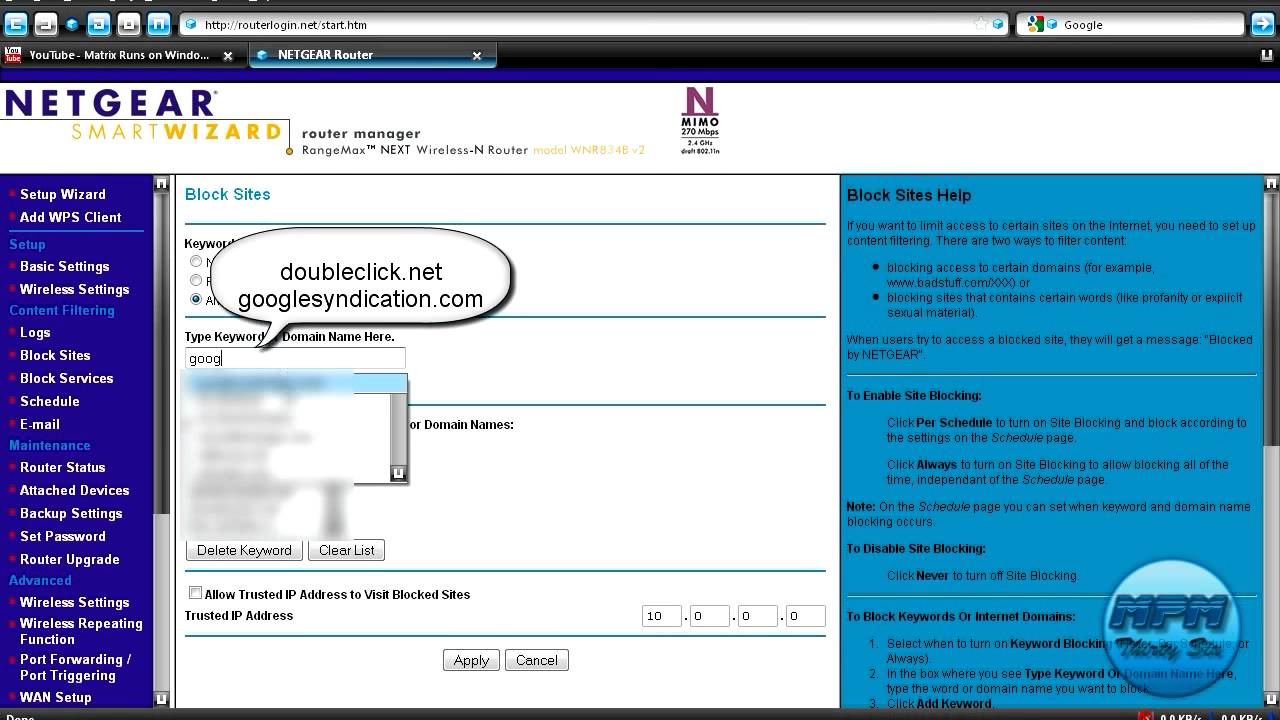This screenshot has width=1280, height=720.
Task: Click the blue go arrow beside Google search
Action: (1262, 24)
